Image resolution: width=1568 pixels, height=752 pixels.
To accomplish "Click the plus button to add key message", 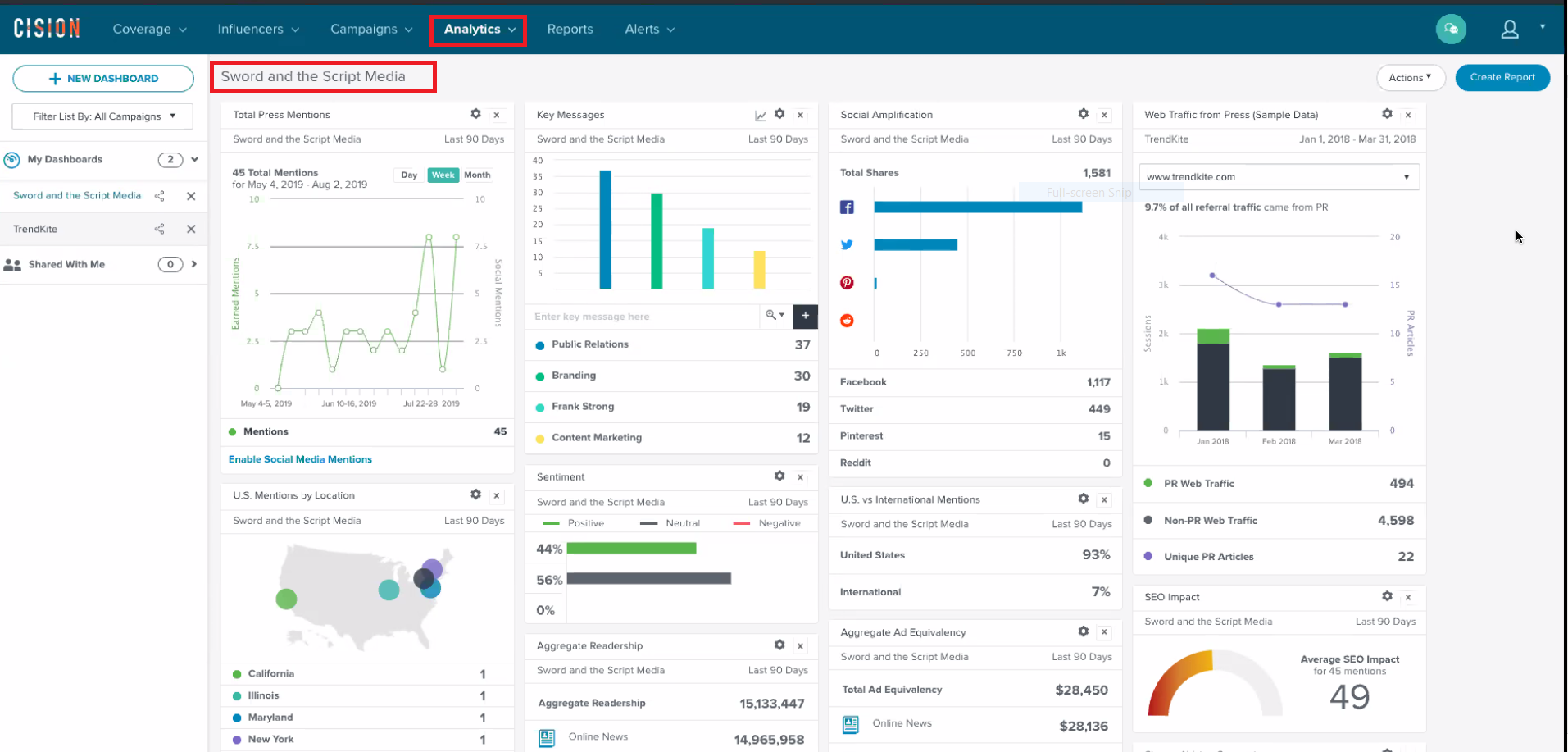I will coord(805,316).
